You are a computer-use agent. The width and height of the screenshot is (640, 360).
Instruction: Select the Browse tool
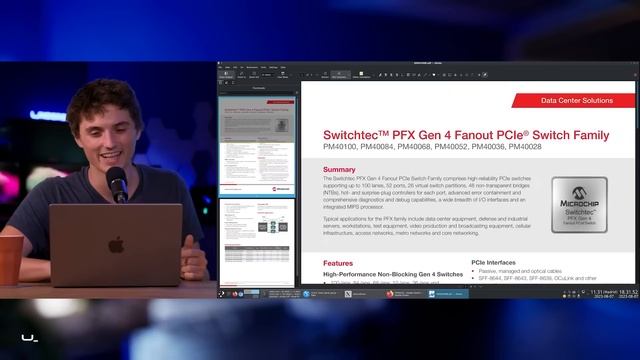325,74
